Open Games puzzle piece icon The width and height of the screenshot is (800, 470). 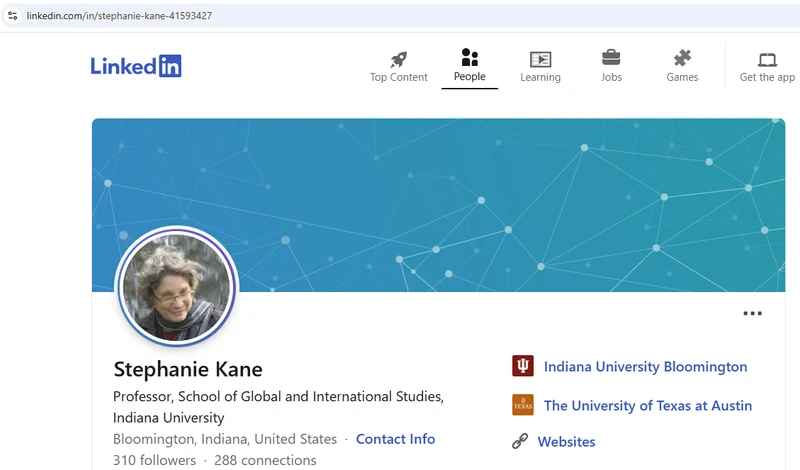(x=682, y=58)
